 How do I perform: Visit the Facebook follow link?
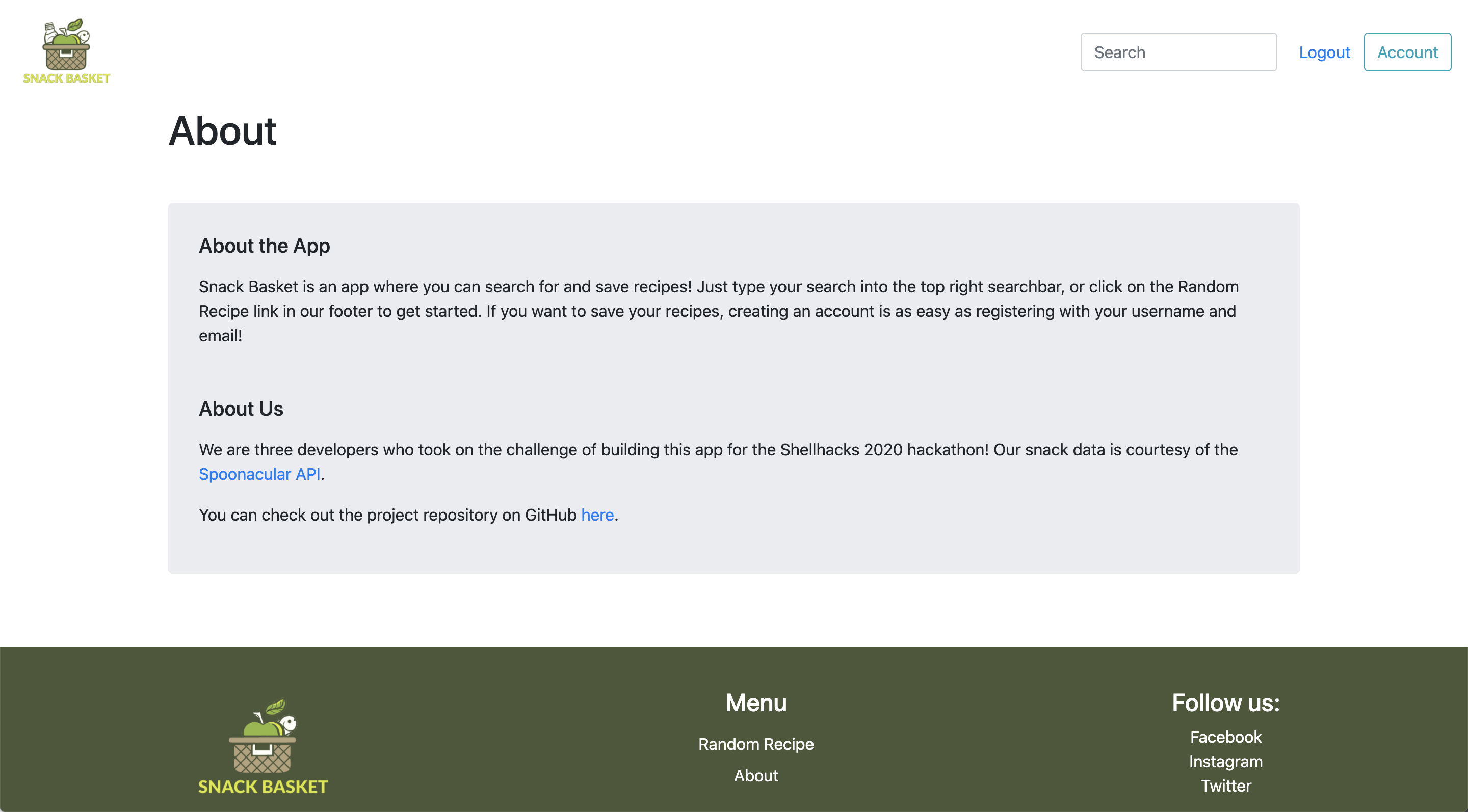(x=1225, y=737)
